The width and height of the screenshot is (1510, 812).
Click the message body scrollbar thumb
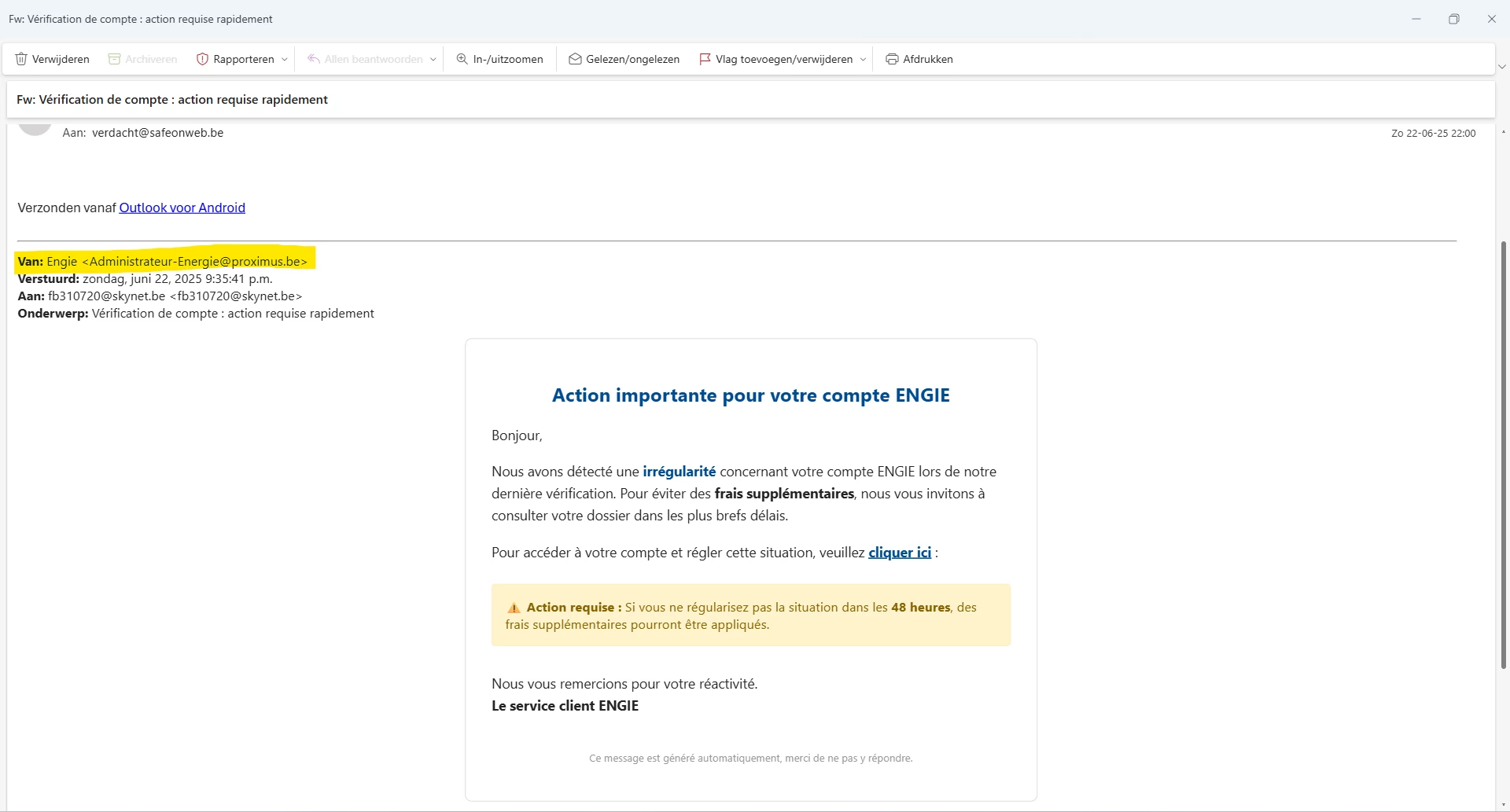pos(1504,454)
